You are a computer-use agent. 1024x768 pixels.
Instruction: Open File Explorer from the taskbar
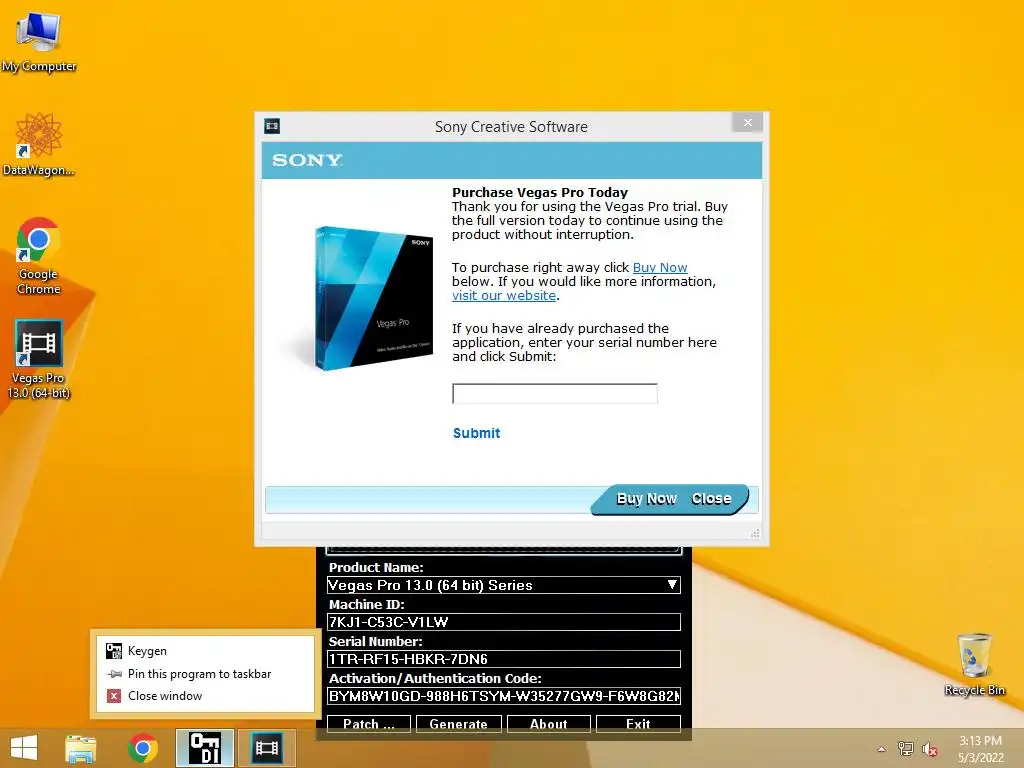coord(80,748)
